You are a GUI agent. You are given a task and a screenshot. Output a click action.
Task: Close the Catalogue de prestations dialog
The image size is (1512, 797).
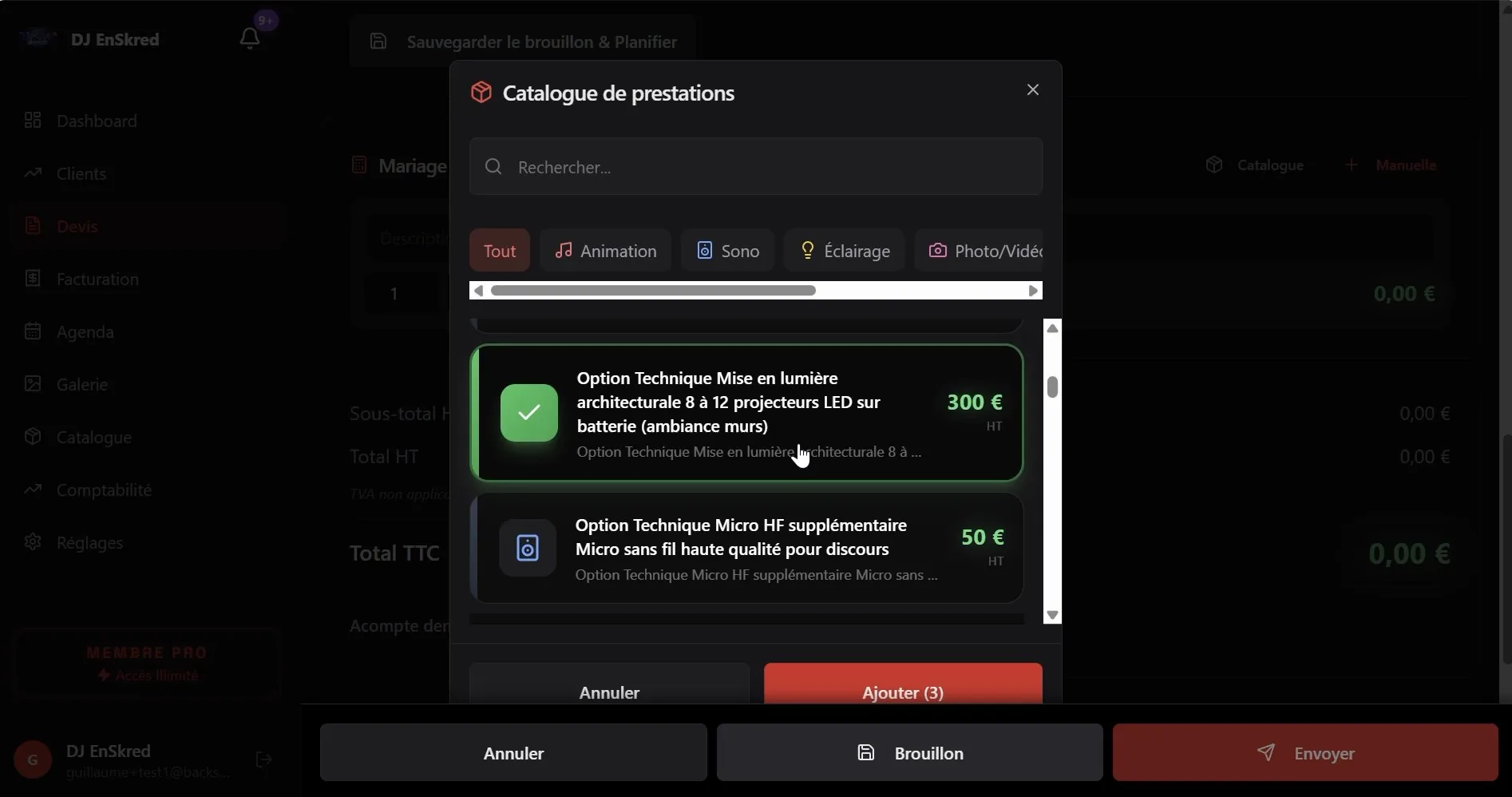click(x=1033, y=89)
